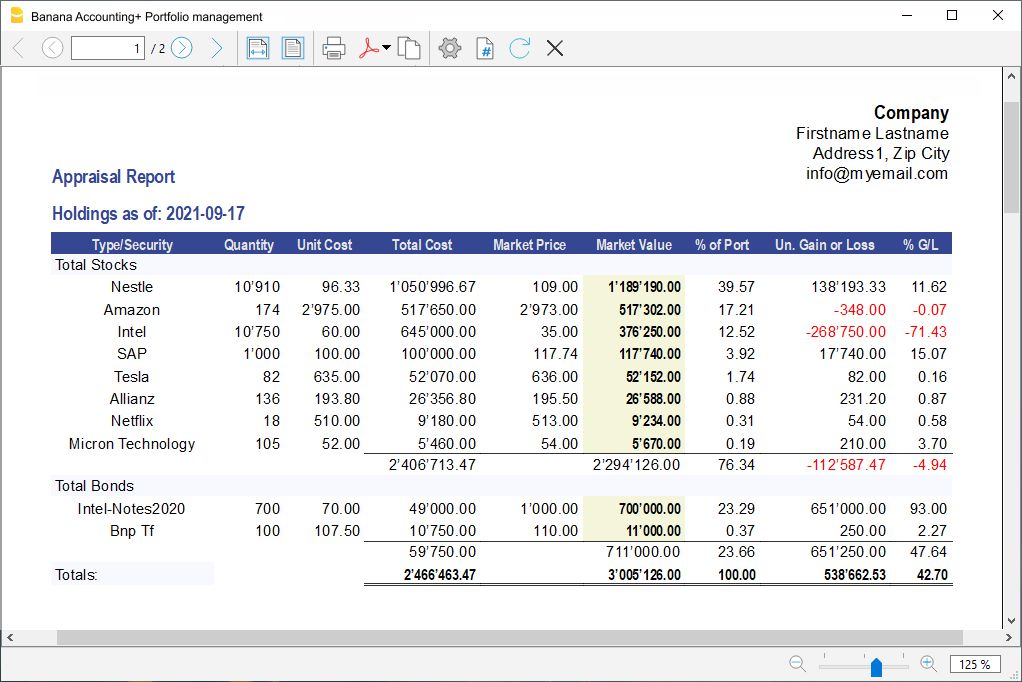
Task: Click vertical scrollbar down arrow
Action: click(1011, 621)
